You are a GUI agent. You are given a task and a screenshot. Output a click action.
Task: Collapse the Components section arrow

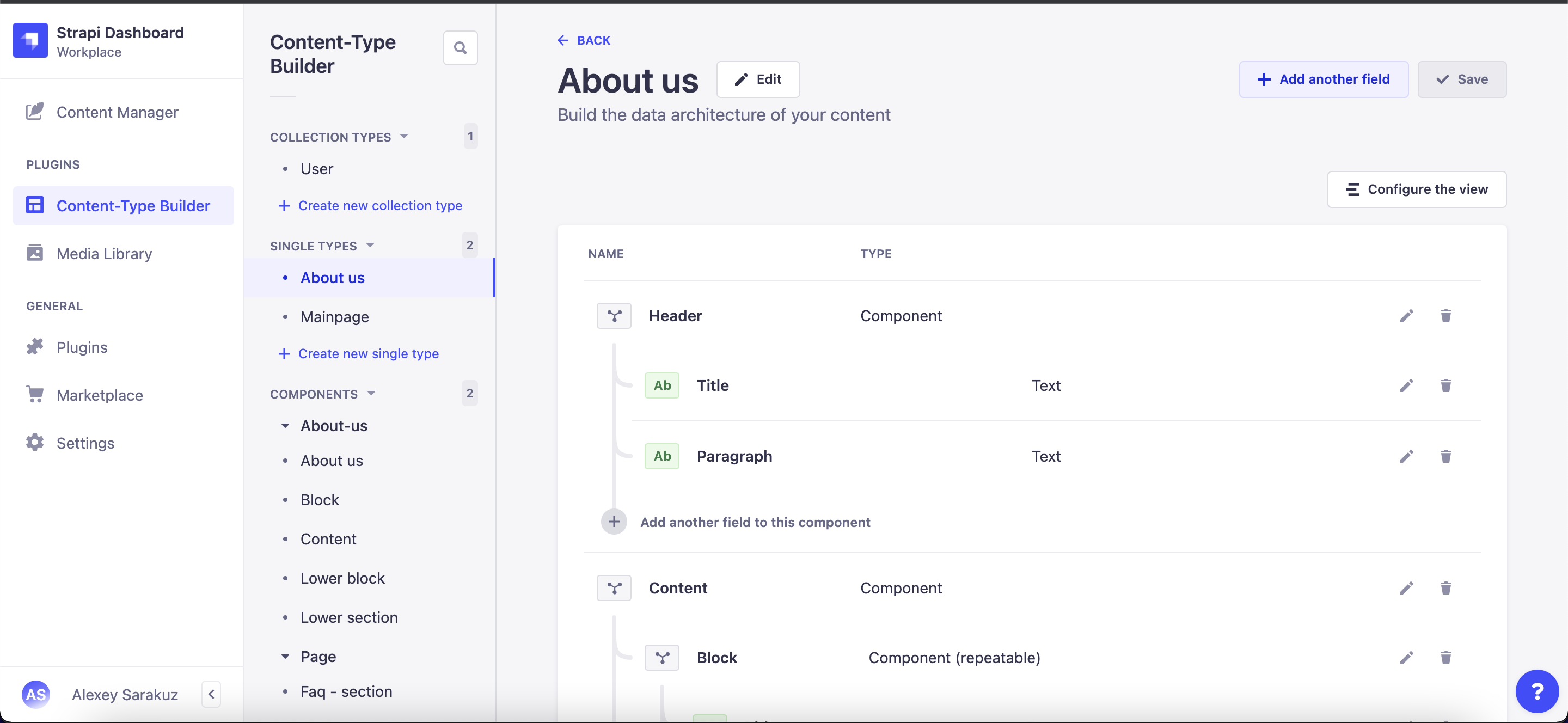[x=371, y=394]
